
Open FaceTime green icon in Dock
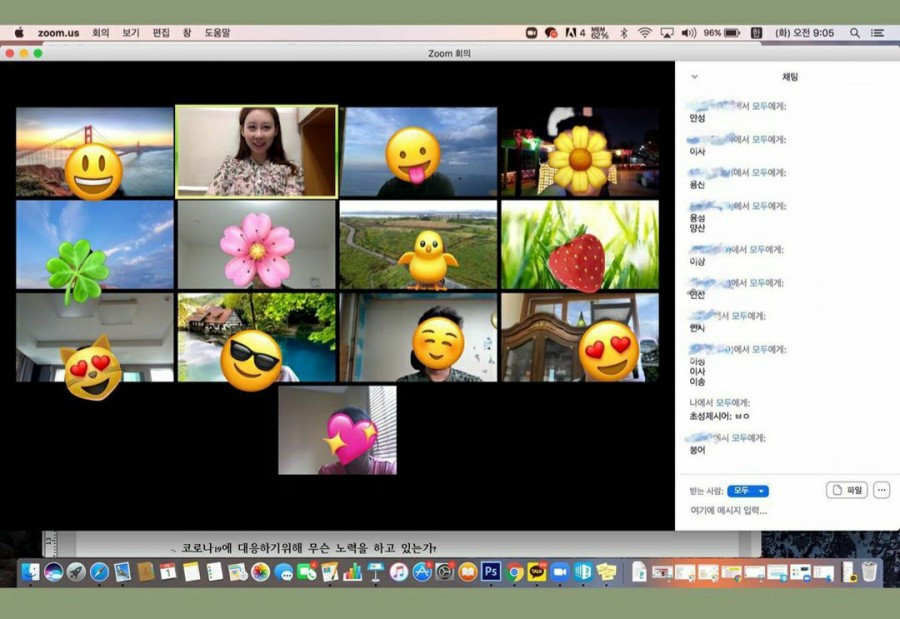click(307, 572)
